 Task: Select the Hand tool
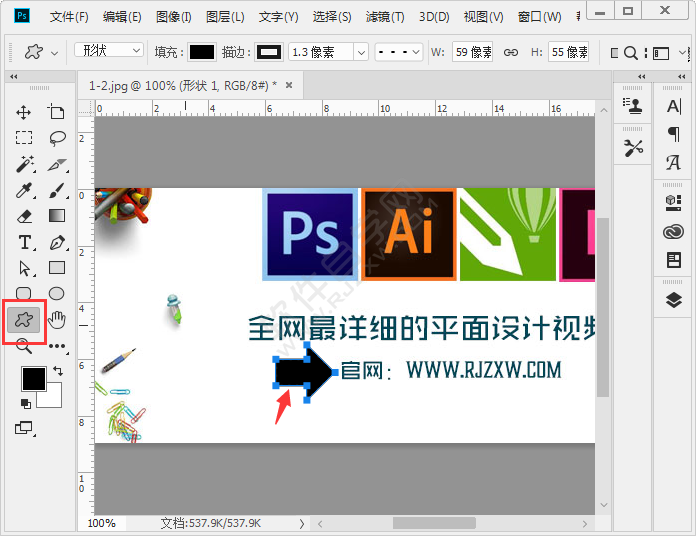(57, 319)
